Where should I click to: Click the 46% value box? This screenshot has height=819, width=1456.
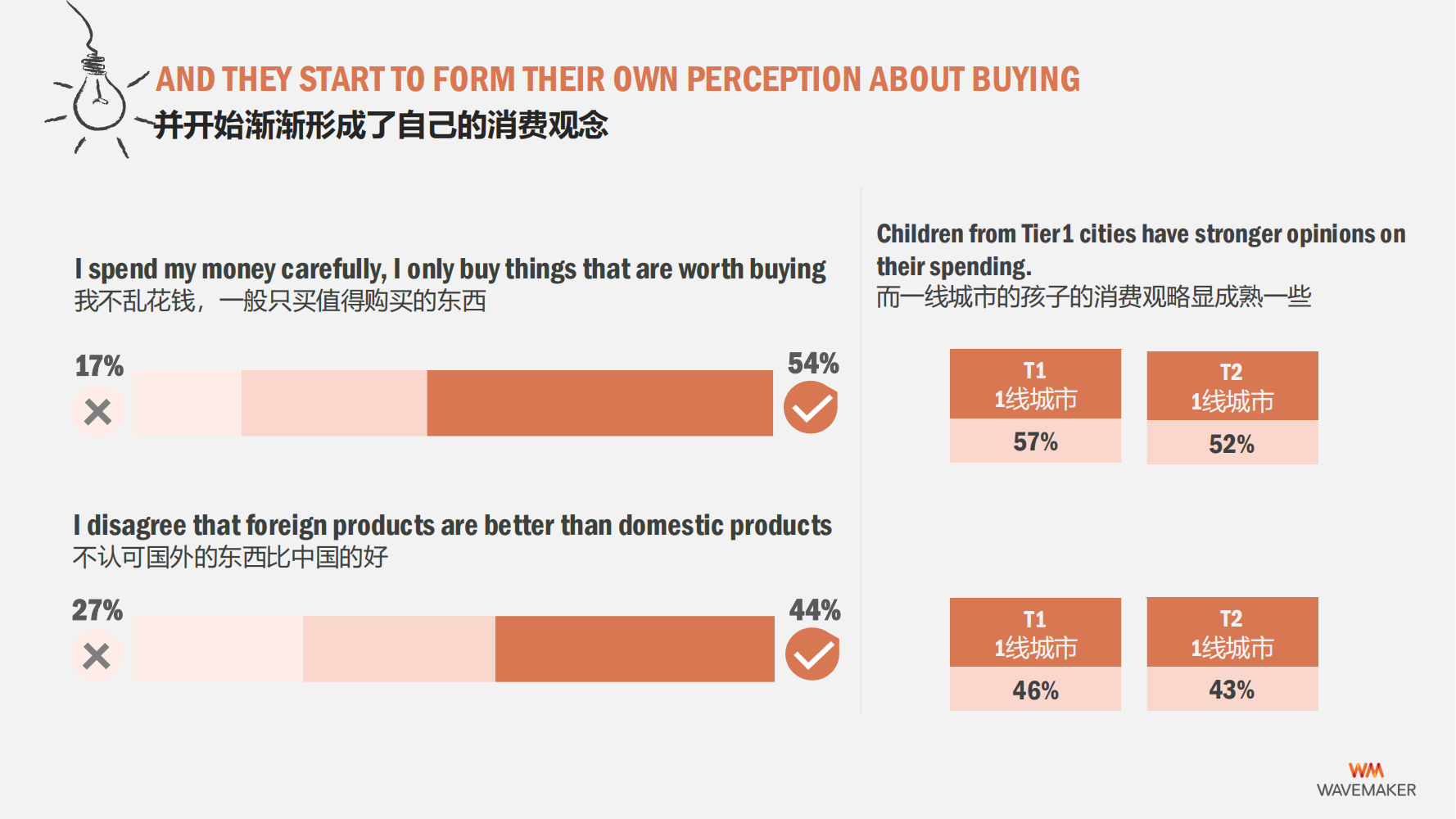coord(1035,690)
